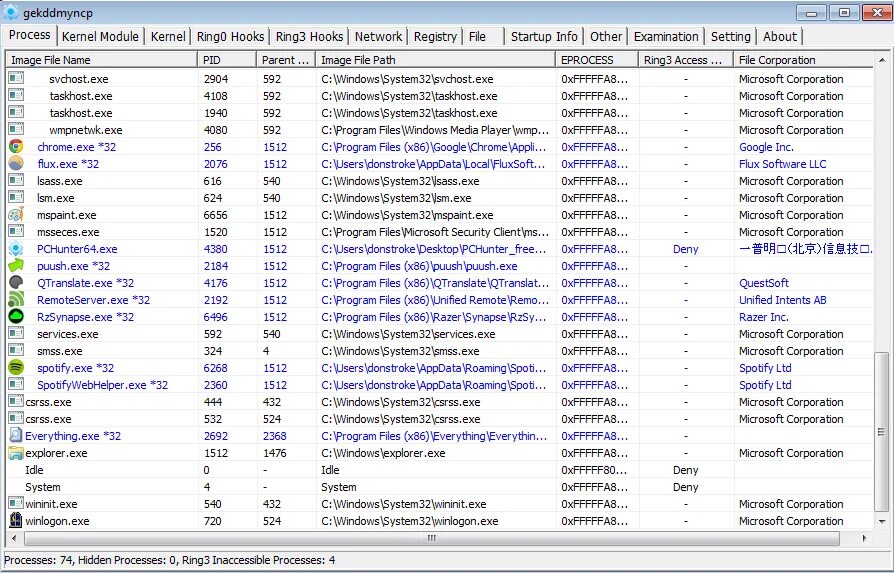Switch to the Examination tab
This screenshot has height=573, width=894.
pyautogui.click(x=666, y=36)
